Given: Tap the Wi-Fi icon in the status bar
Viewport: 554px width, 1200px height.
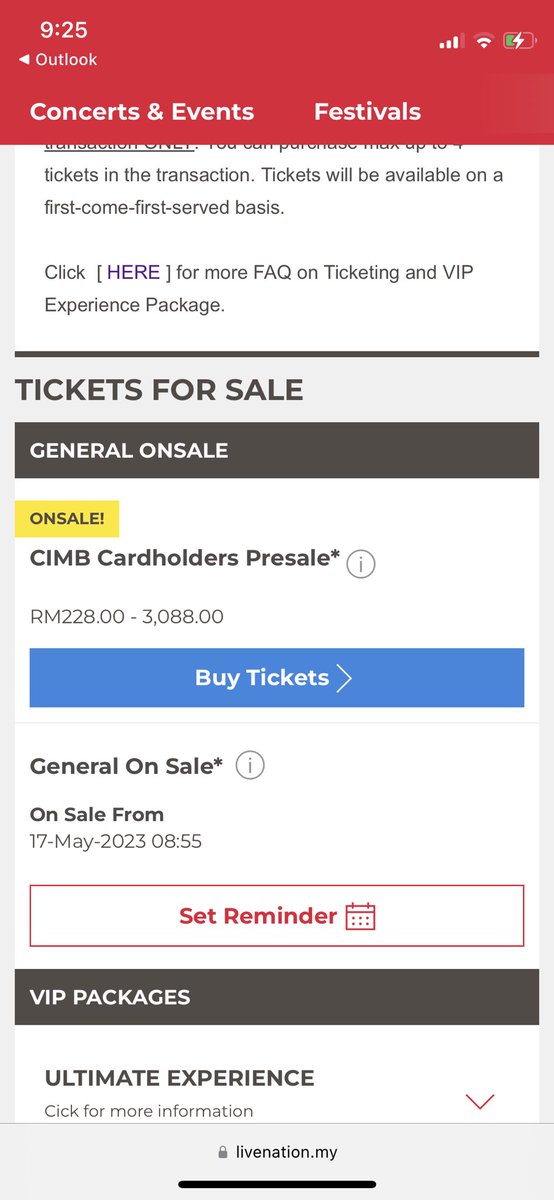Looking at the screenshot, I should [x=484, y=41].
